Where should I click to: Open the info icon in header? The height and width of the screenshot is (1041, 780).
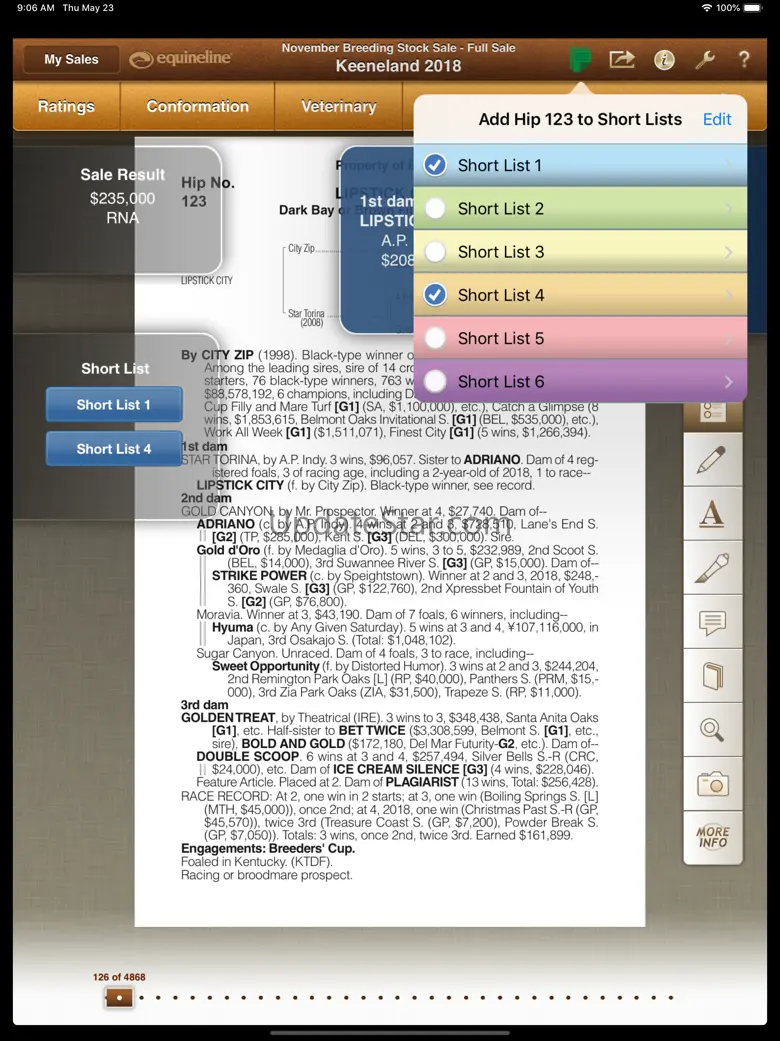coord(664,60)
